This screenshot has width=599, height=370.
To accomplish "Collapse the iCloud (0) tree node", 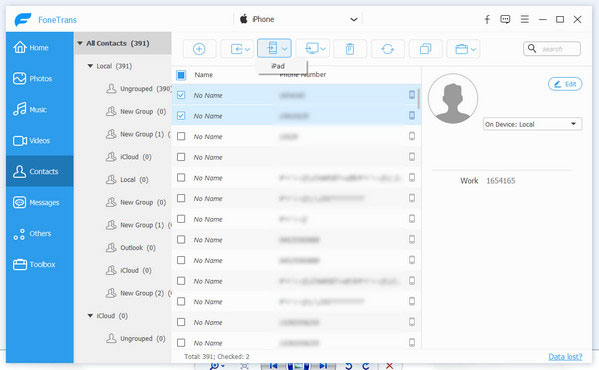I will [90, 316].
